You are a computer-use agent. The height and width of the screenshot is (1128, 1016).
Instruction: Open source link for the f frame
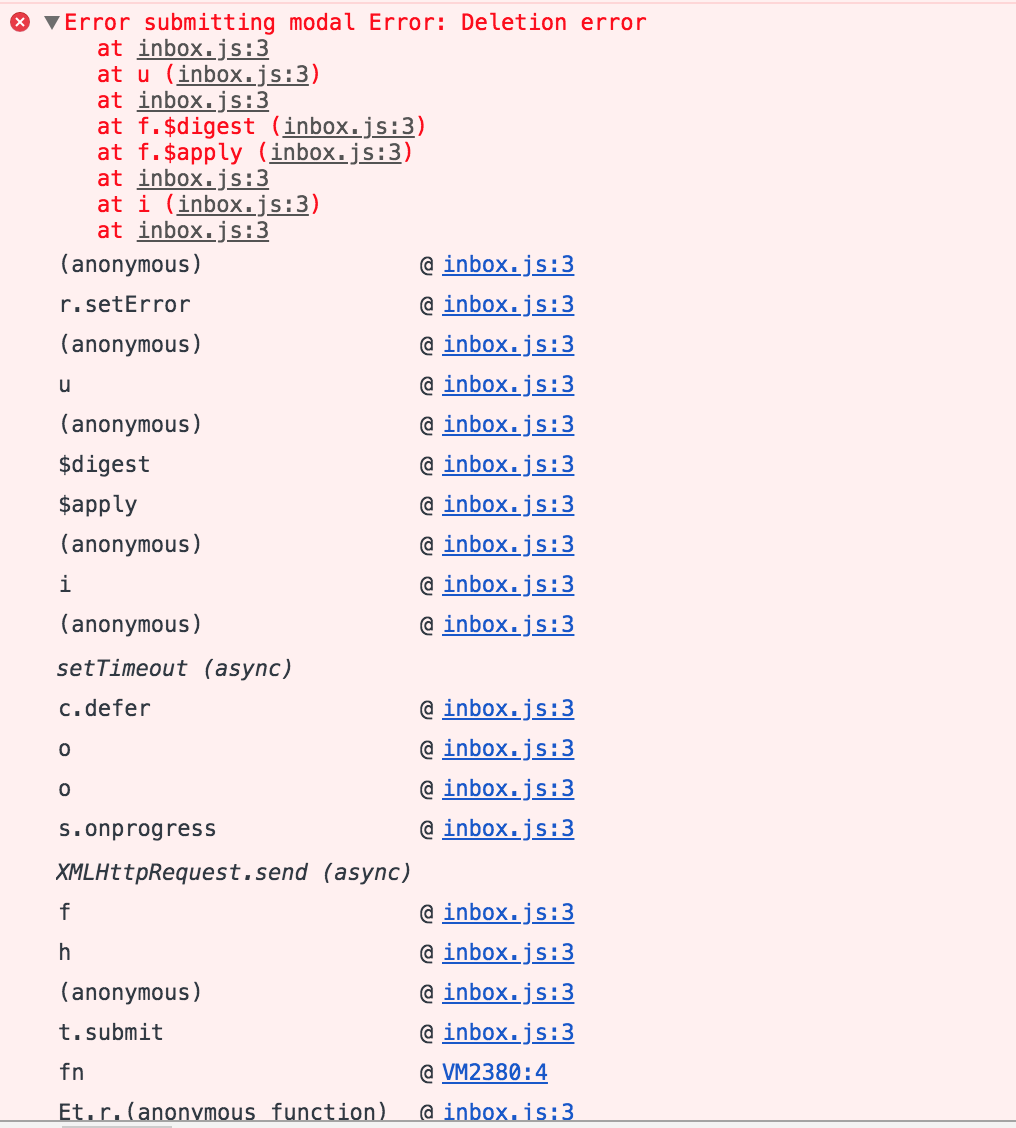(x=508, y=912)
